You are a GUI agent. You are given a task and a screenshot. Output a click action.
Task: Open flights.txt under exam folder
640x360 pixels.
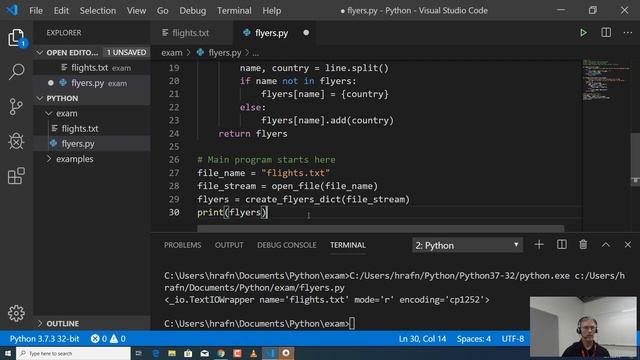[92, 128]
